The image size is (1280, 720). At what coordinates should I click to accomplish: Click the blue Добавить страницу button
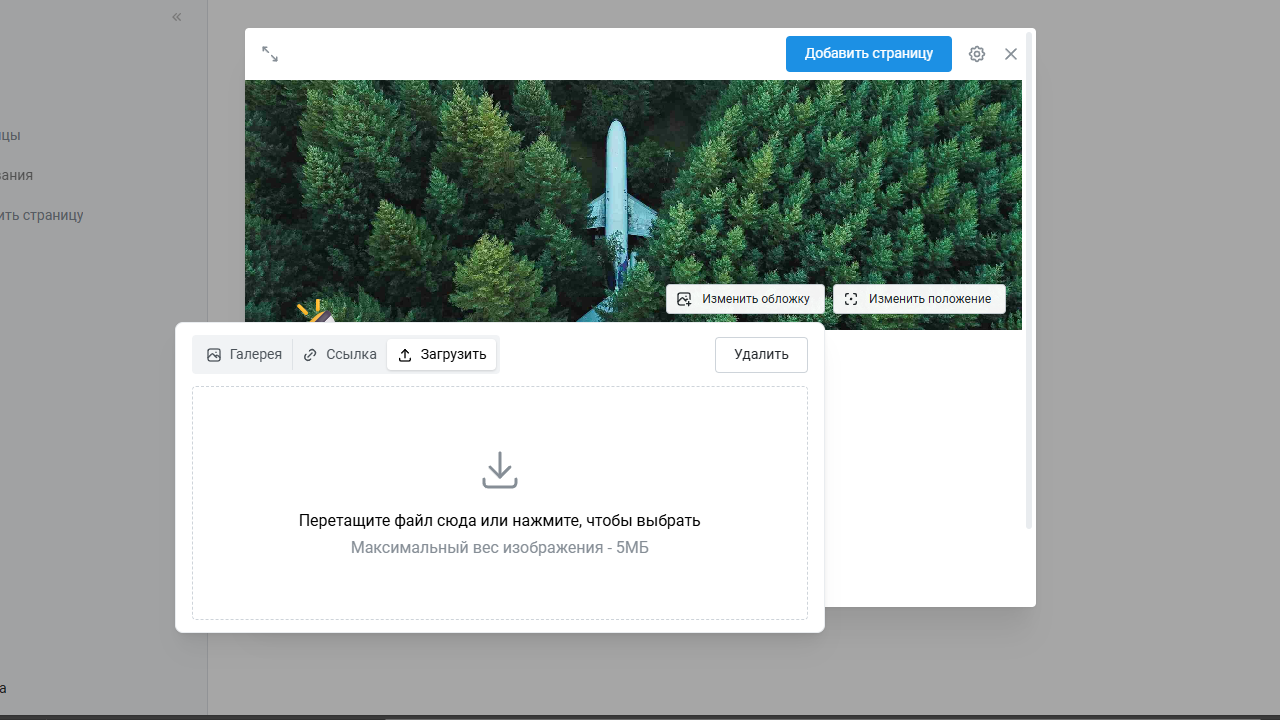click(x=868, y=54)
